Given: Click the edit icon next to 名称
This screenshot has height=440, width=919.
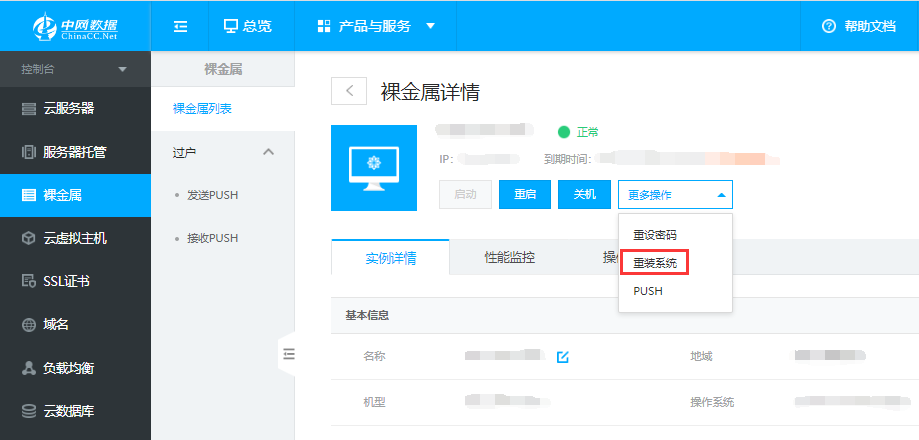Looking at the screenshot, I should click(562, 357).
